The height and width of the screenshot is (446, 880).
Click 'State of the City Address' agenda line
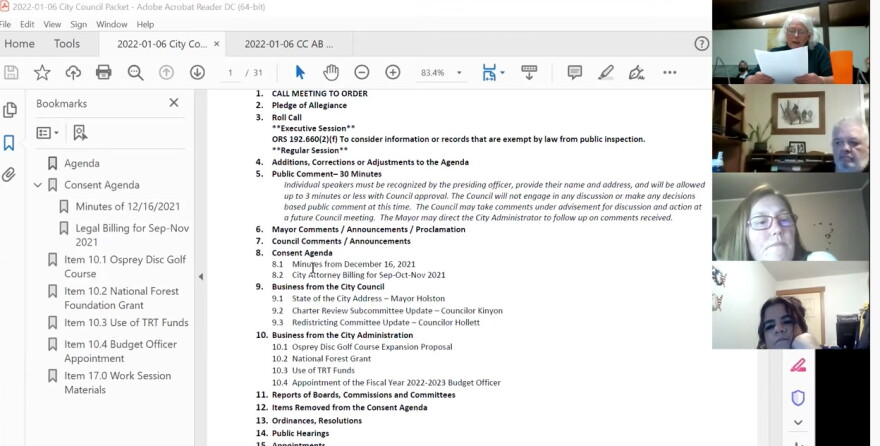pyautogui.click(x=368, y=298)
